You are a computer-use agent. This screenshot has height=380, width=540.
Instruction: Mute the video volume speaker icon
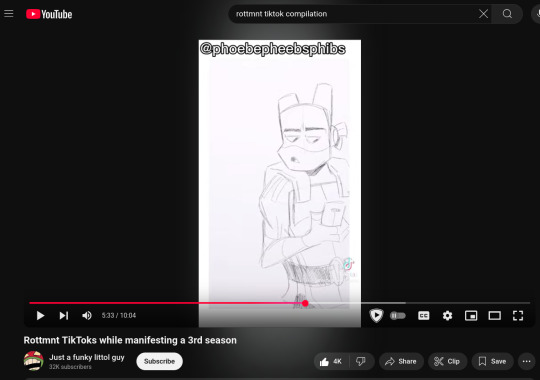tap(87, 316)
